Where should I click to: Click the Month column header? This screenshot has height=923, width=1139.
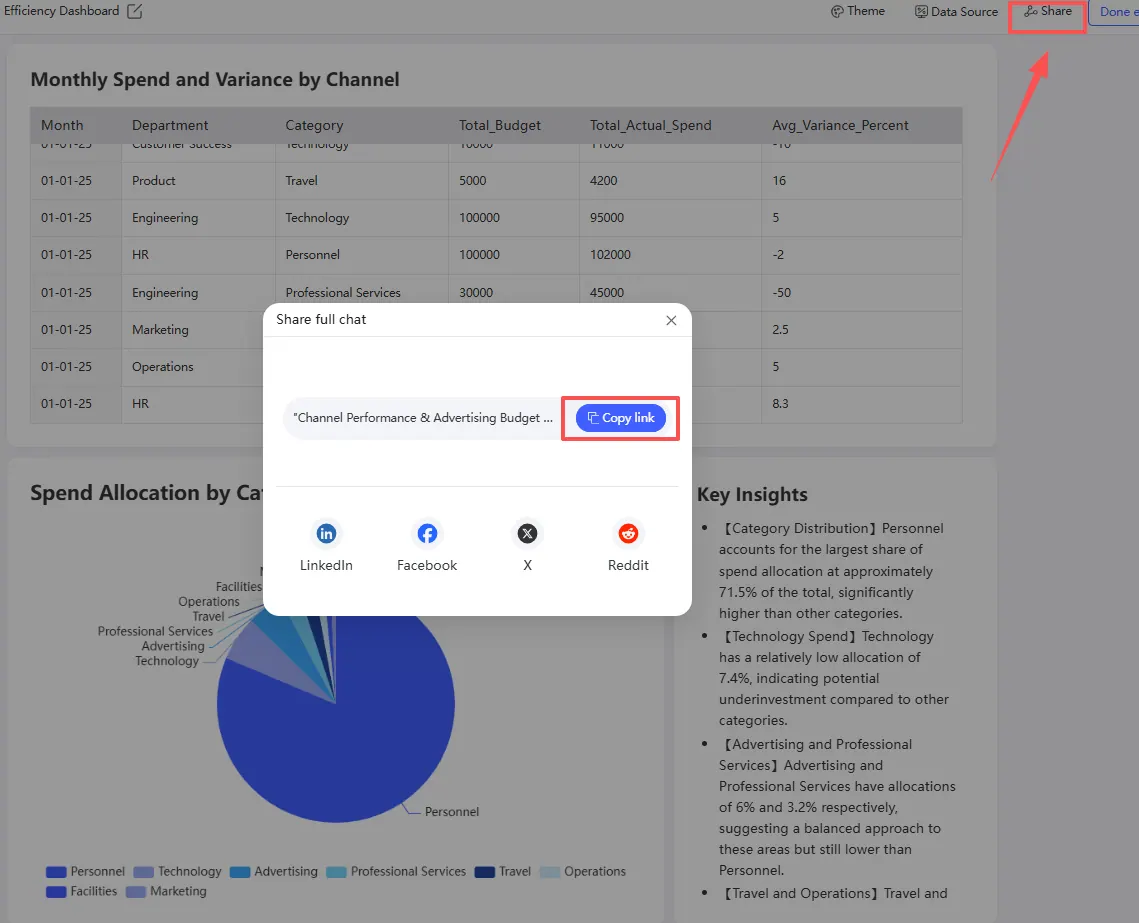tap(62, 125)
